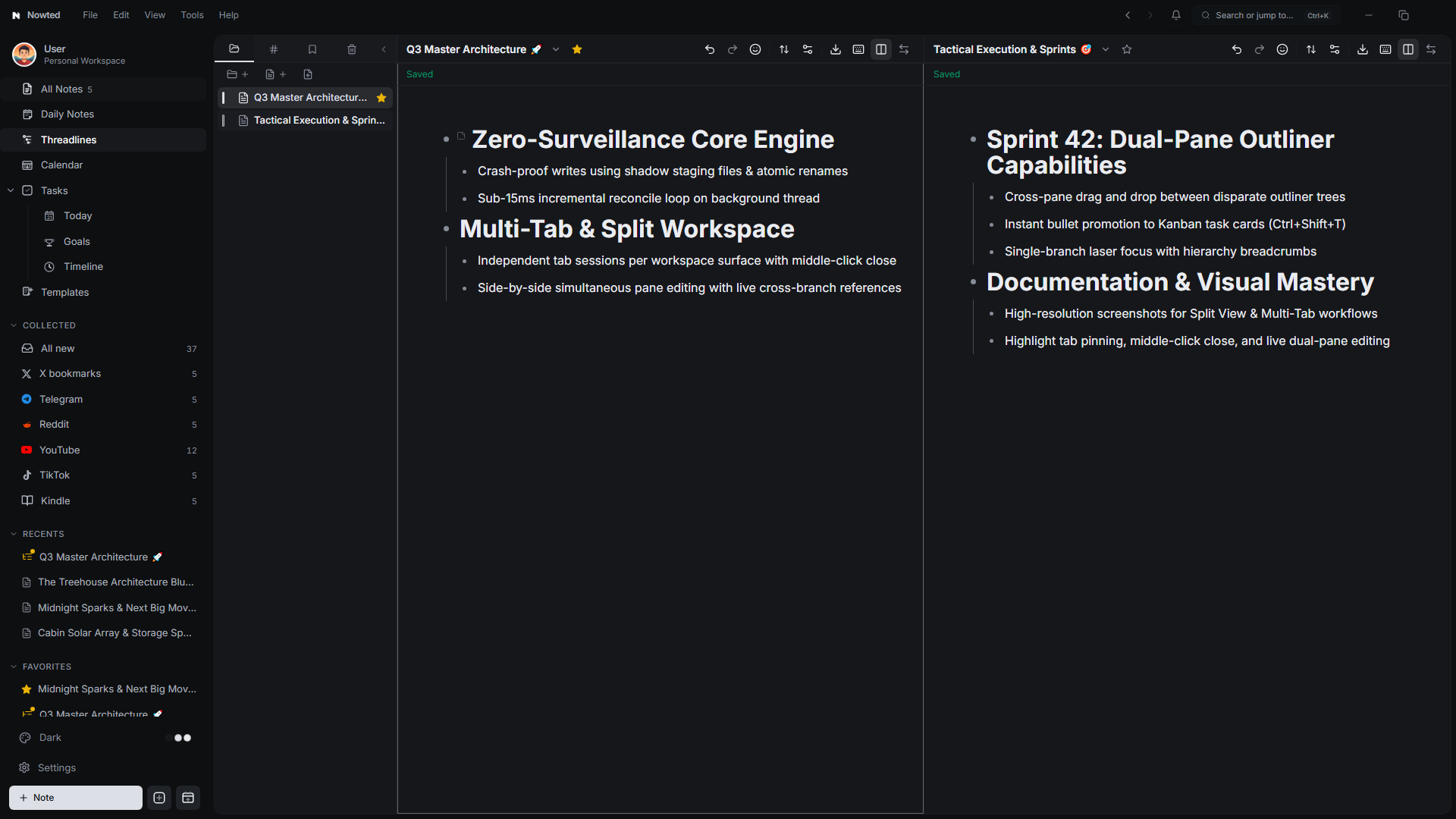Open notifications bell icon

[x=1176, y=15]
